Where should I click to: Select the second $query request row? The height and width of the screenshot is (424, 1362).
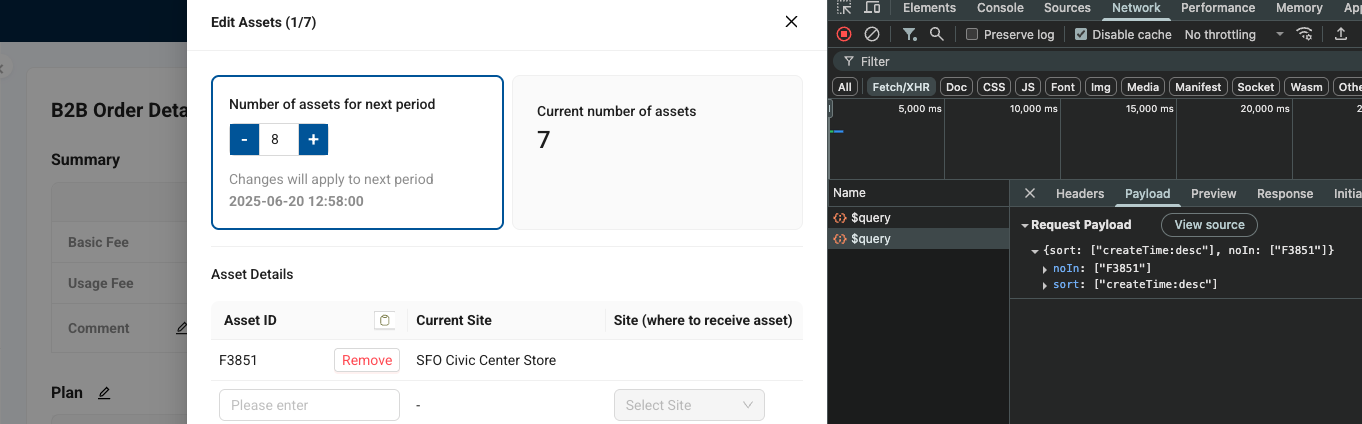point(919,239)
